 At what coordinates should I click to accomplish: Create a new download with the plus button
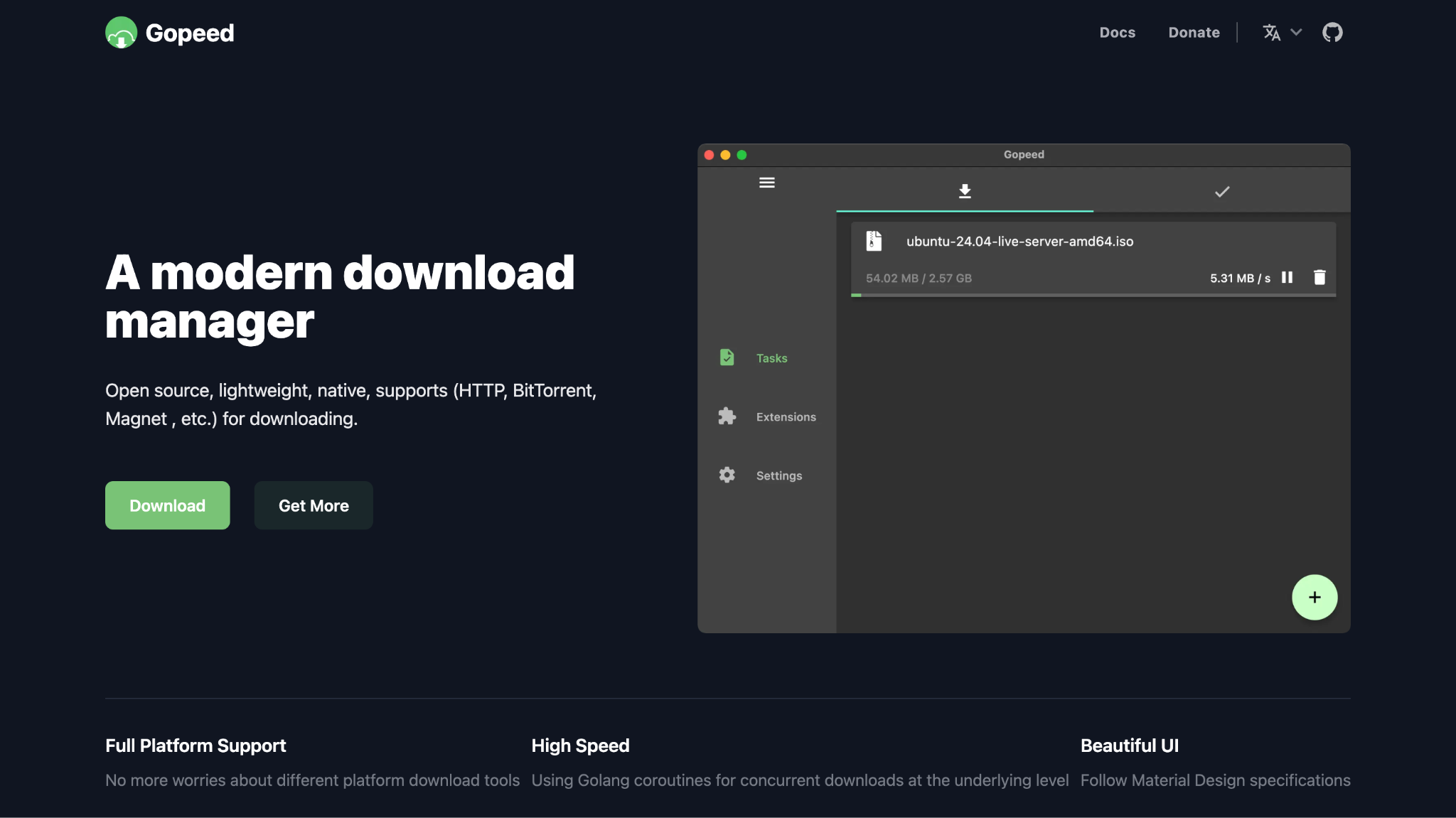[1314, 597]
